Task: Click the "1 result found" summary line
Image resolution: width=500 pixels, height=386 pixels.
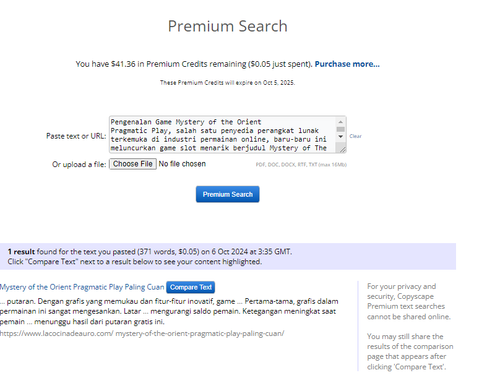Action: (150, 252)
